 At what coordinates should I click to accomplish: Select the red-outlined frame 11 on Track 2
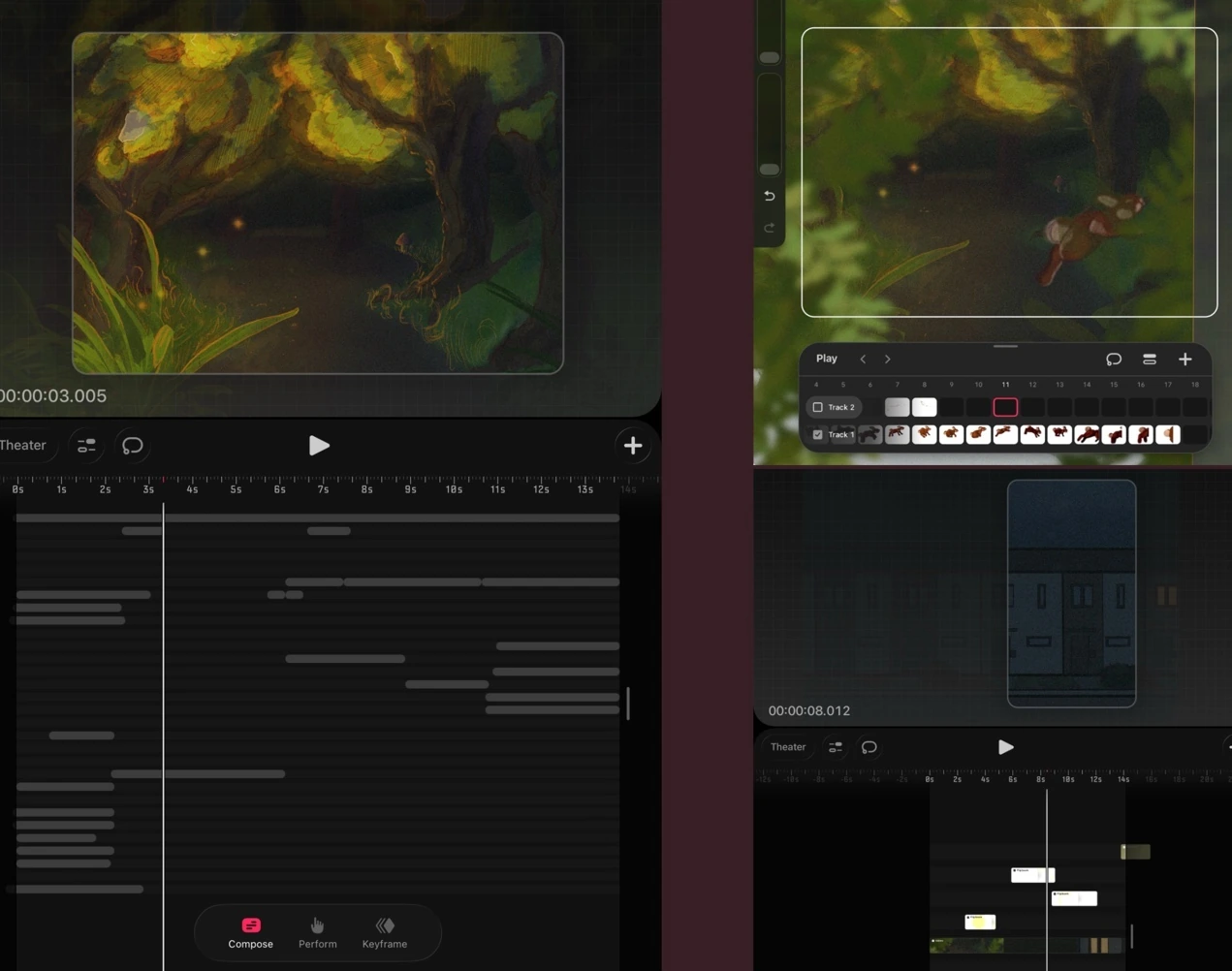[x=1005, y=407]
